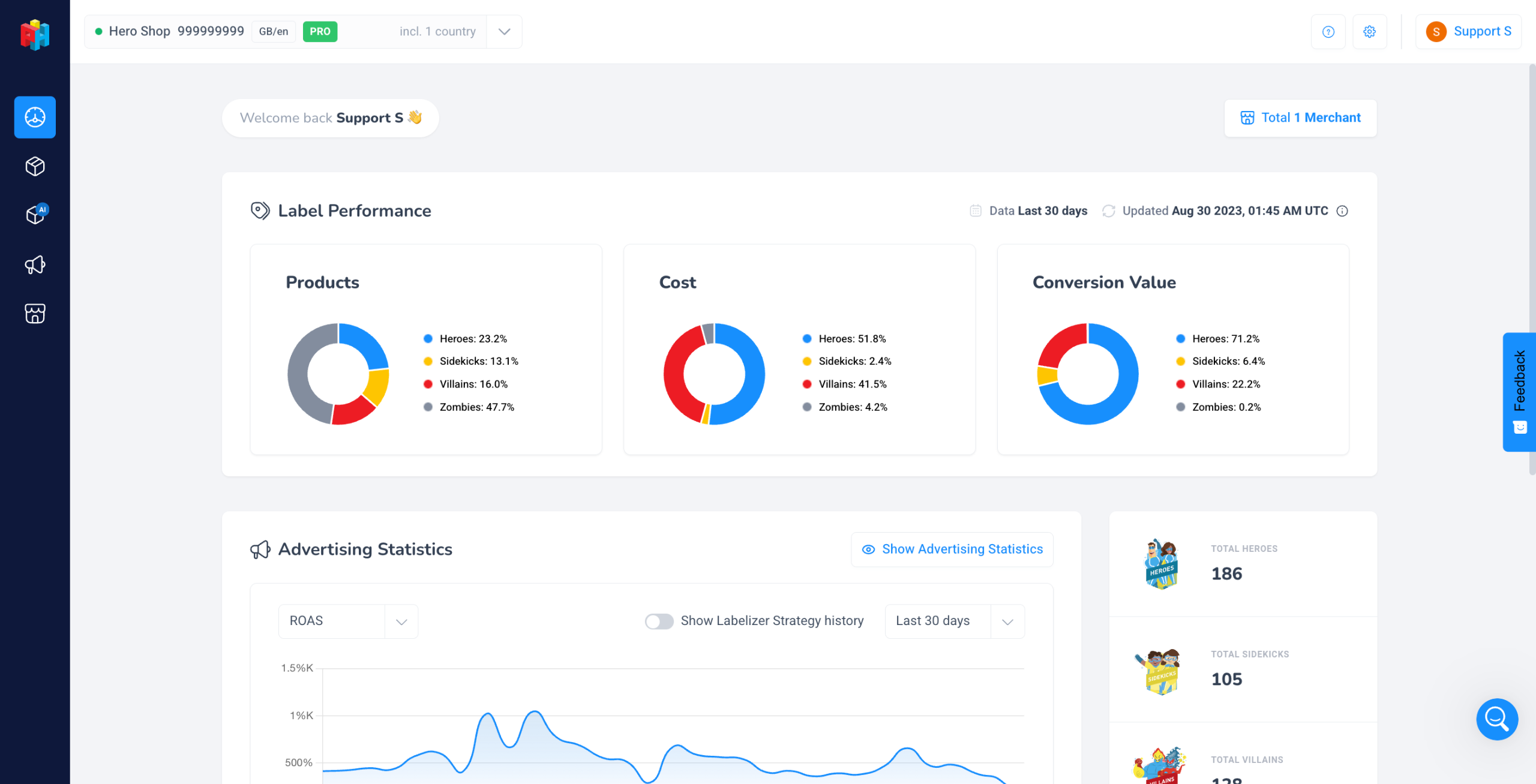
Task: Open the products cube icon in the sidebar
Action: tap(35, 166)
